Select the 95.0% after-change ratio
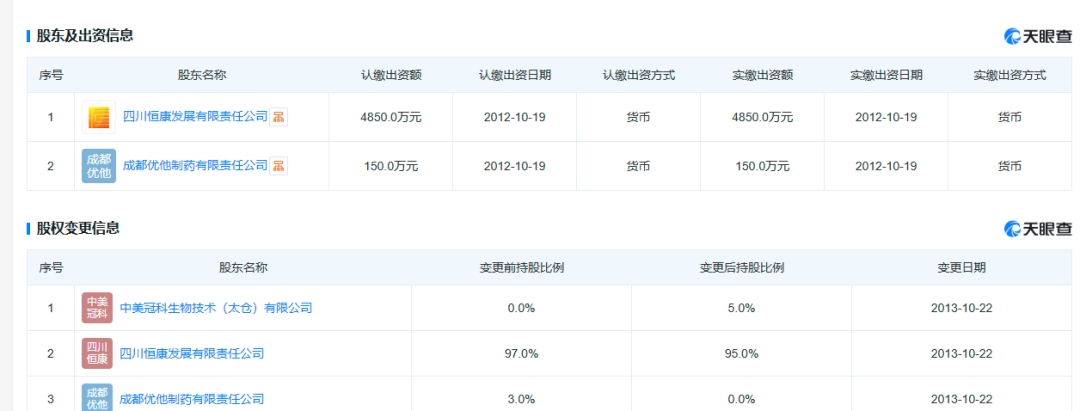Viewport: 1080px width, 411px height. 742,354
